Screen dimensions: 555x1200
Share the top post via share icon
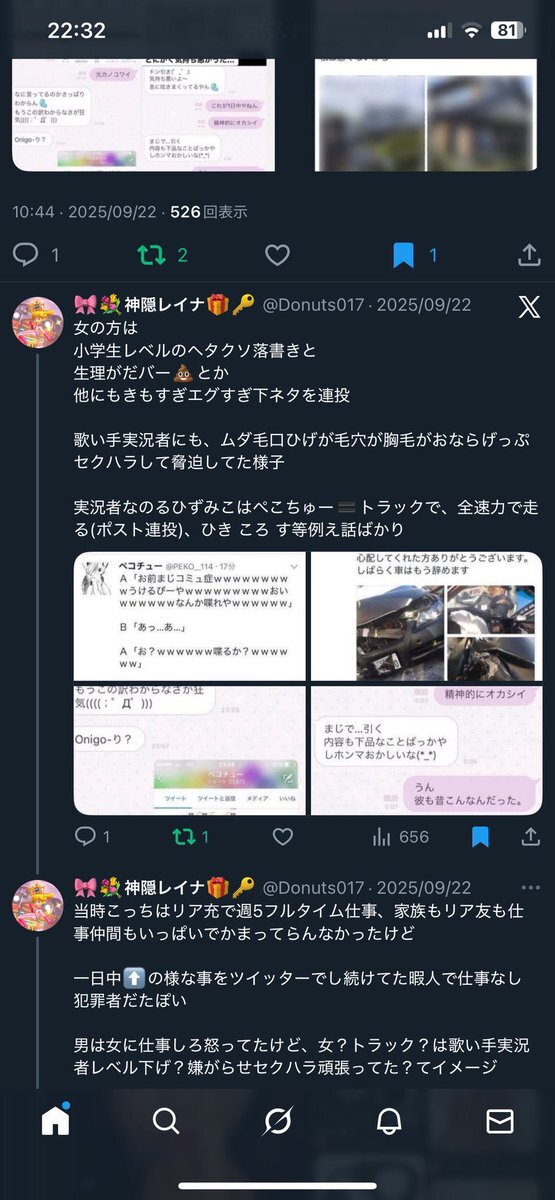(528, 255)
